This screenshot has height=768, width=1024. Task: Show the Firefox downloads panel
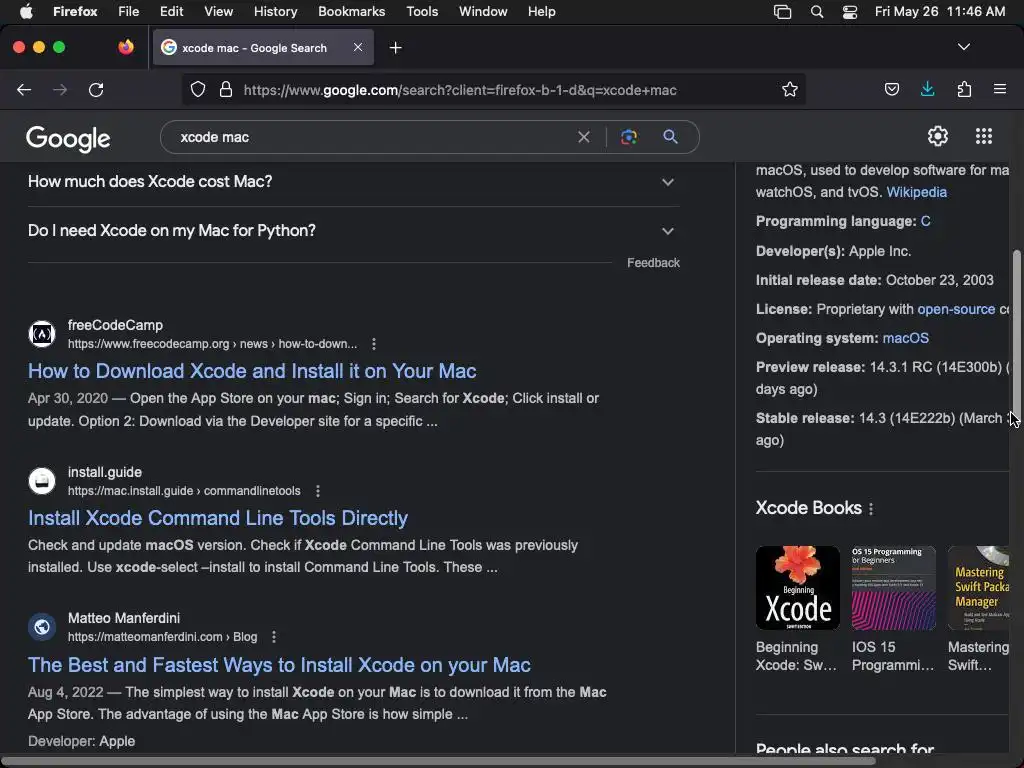pos(927,90)
